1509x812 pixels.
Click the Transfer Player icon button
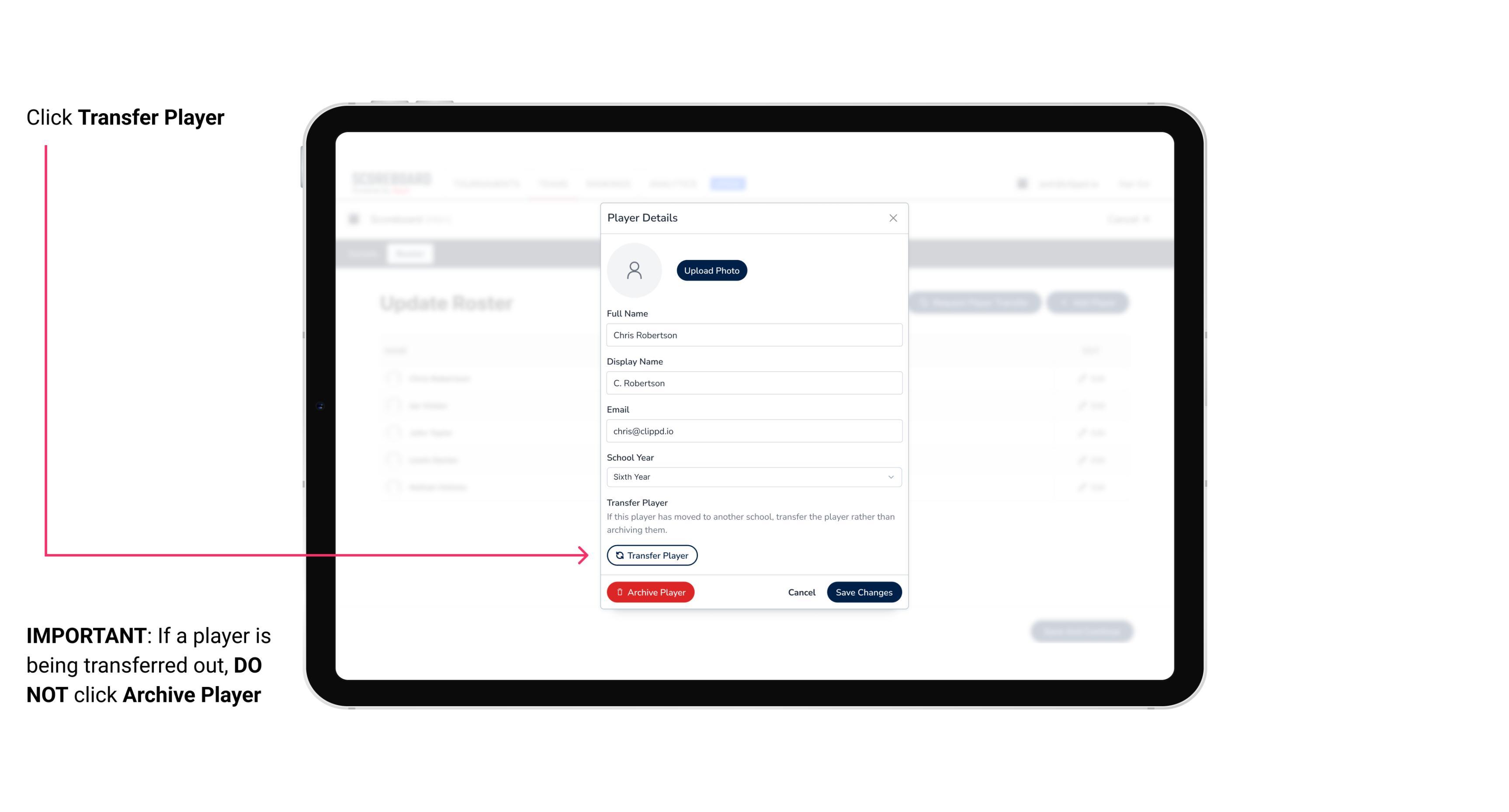point(651,555)
